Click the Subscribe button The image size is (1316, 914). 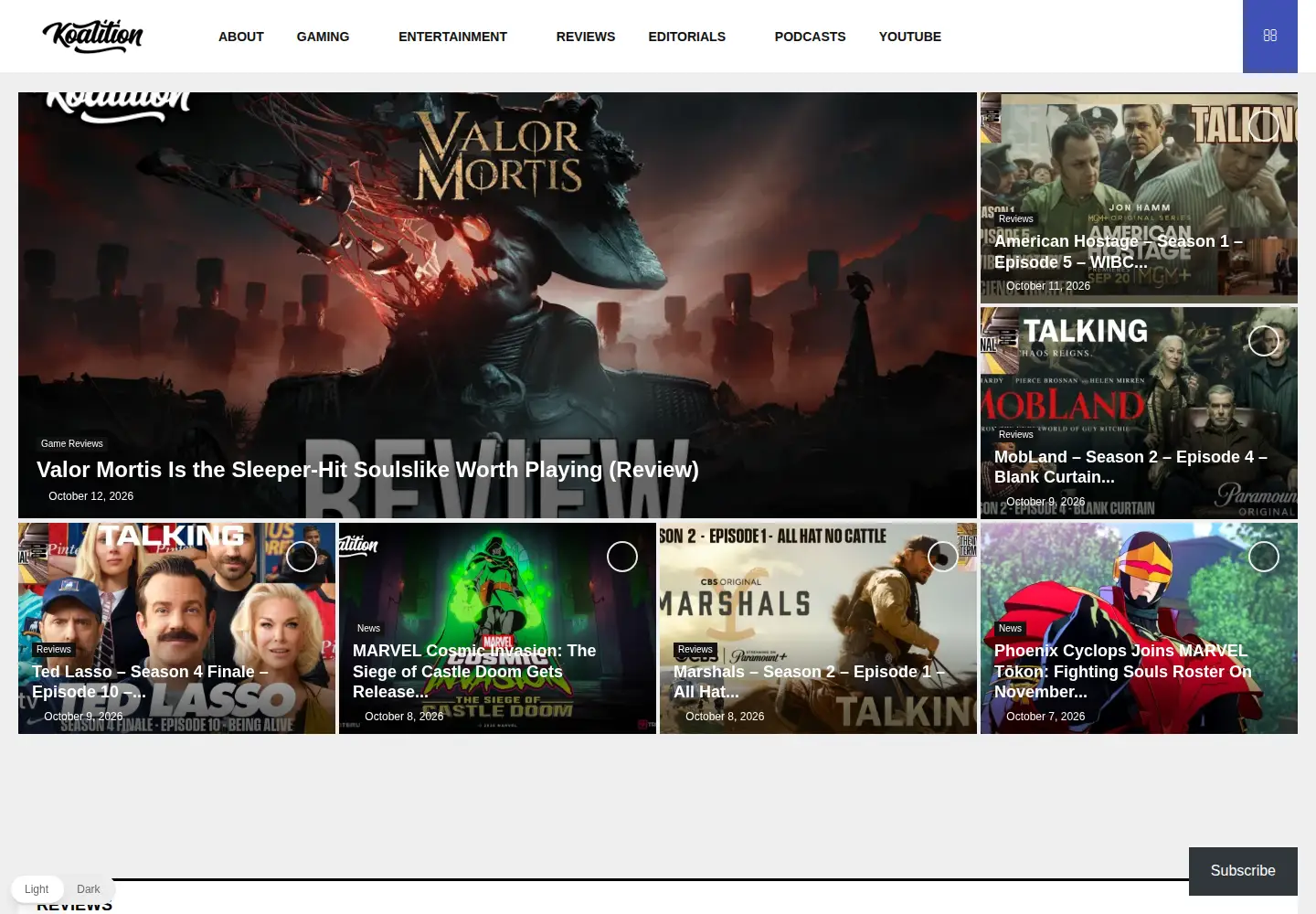point(1243,871)
